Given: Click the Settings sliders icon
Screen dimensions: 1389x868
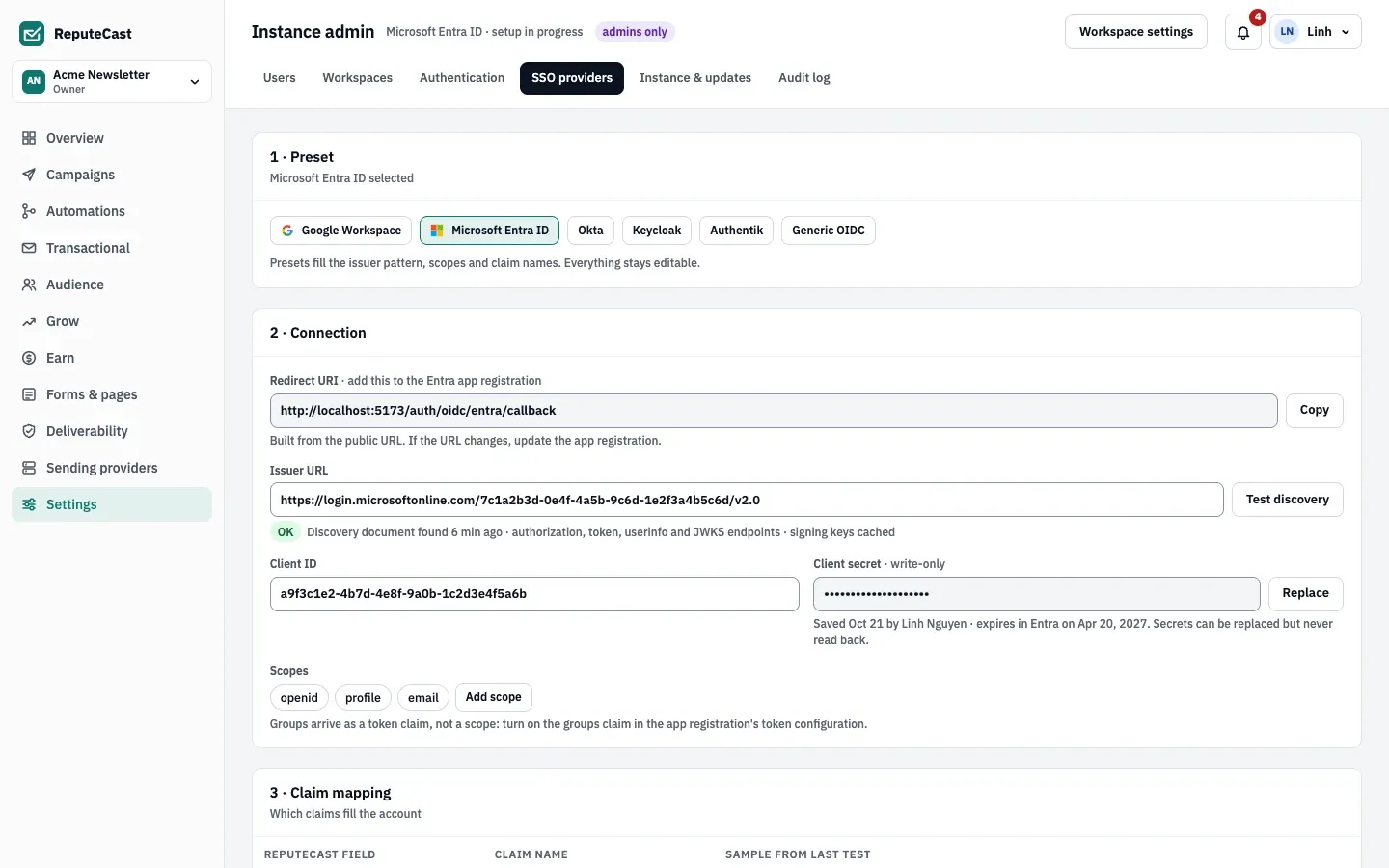Looking at the screenshot, I should click(29, 504).
